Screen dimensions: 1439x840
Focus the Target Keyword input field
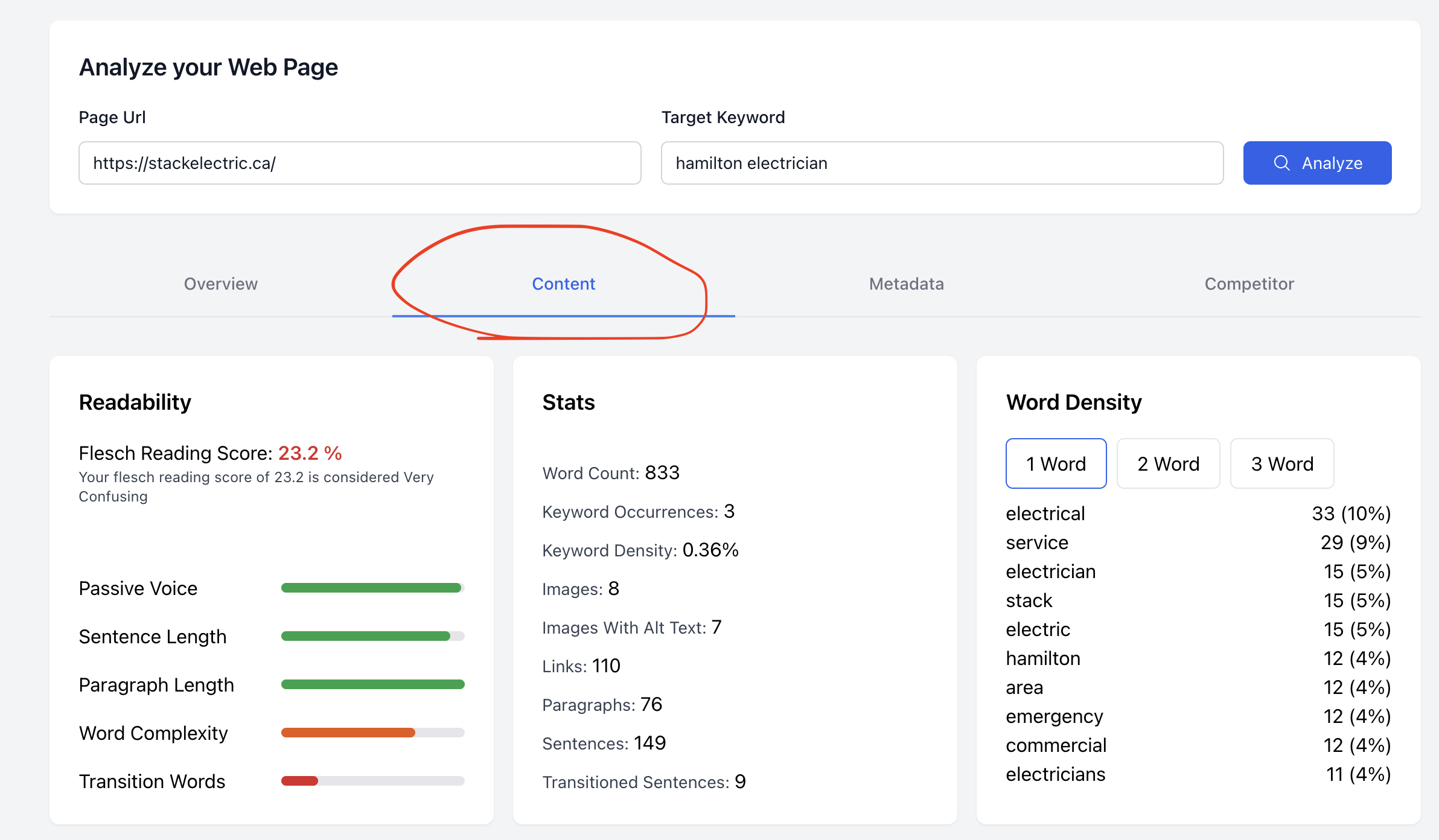coord(942,163)
